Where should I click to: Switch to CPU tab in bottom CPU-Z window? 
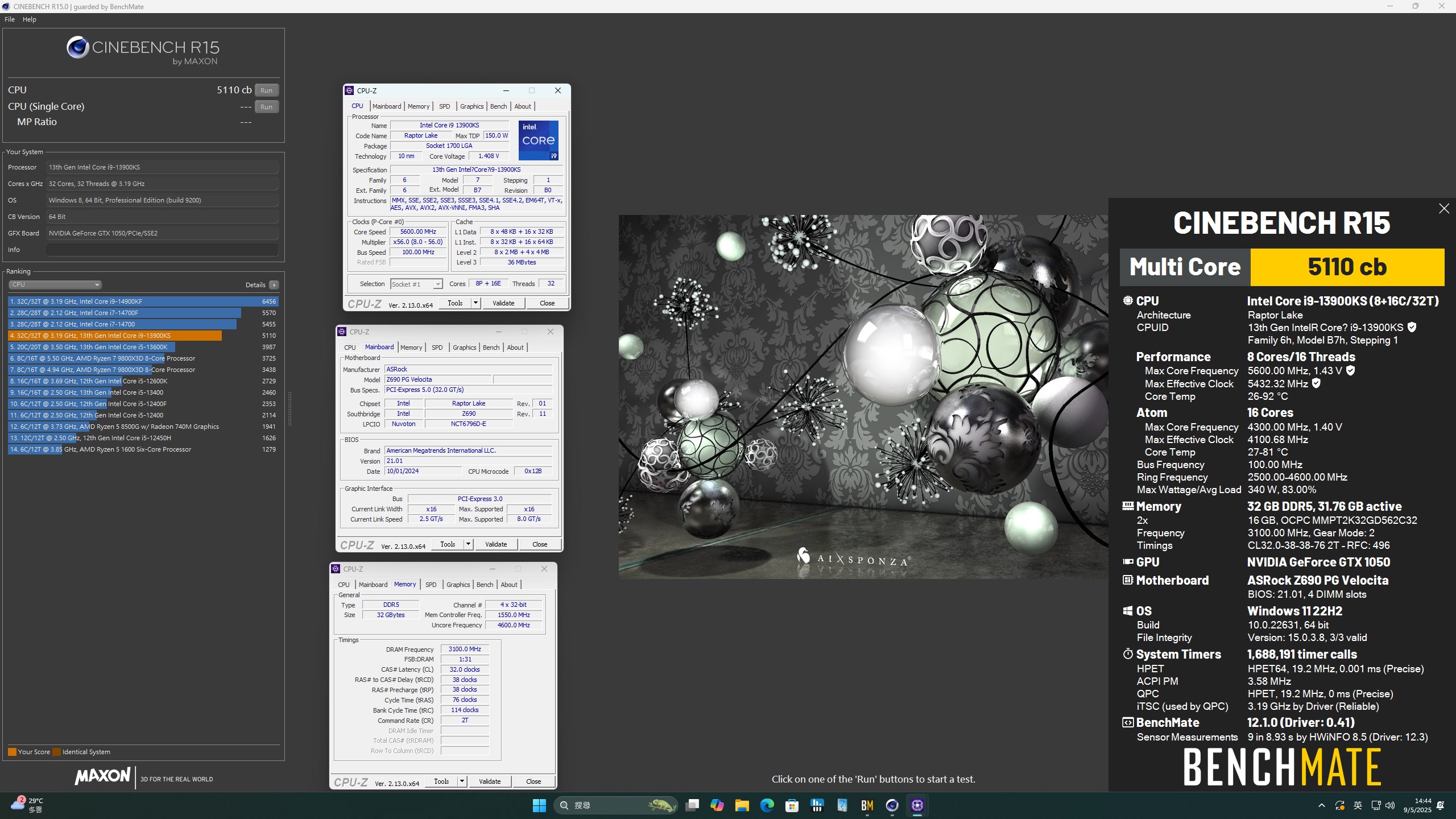[x=344, y=585]
